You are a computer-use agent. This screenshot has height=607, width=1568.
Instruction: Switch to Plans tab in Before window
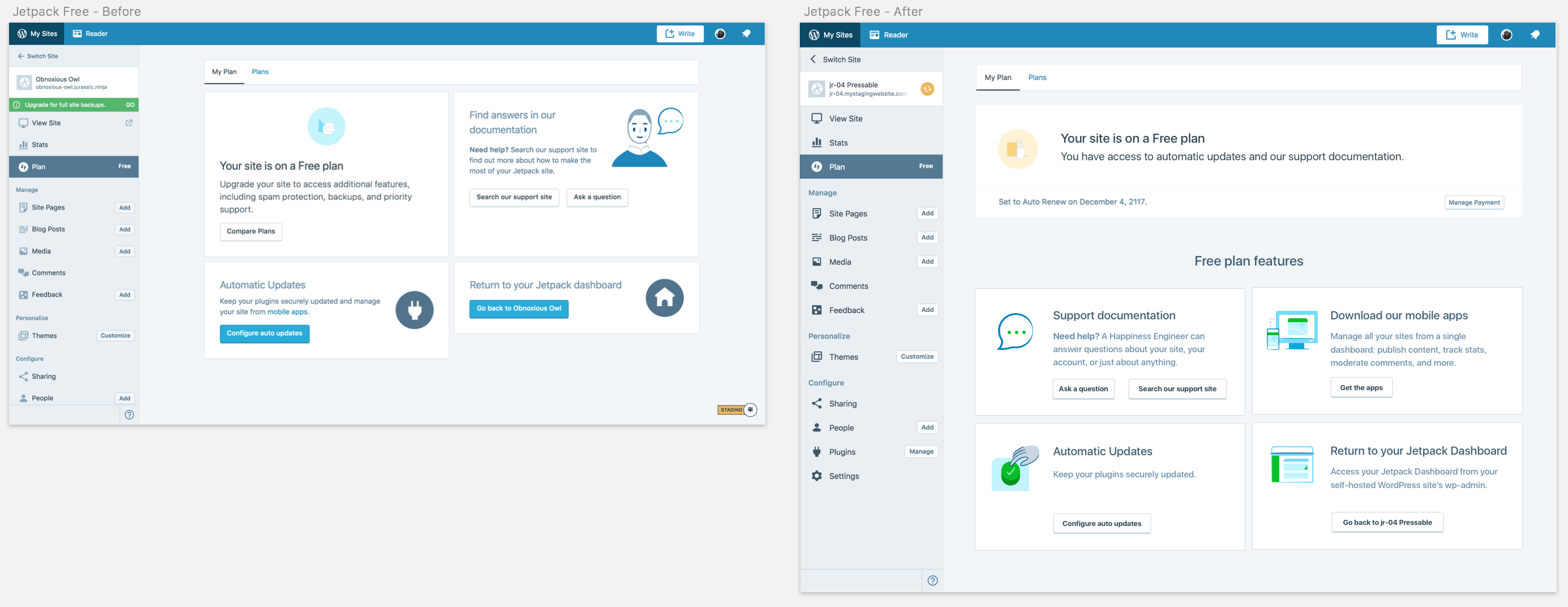(x=260, y=72)
